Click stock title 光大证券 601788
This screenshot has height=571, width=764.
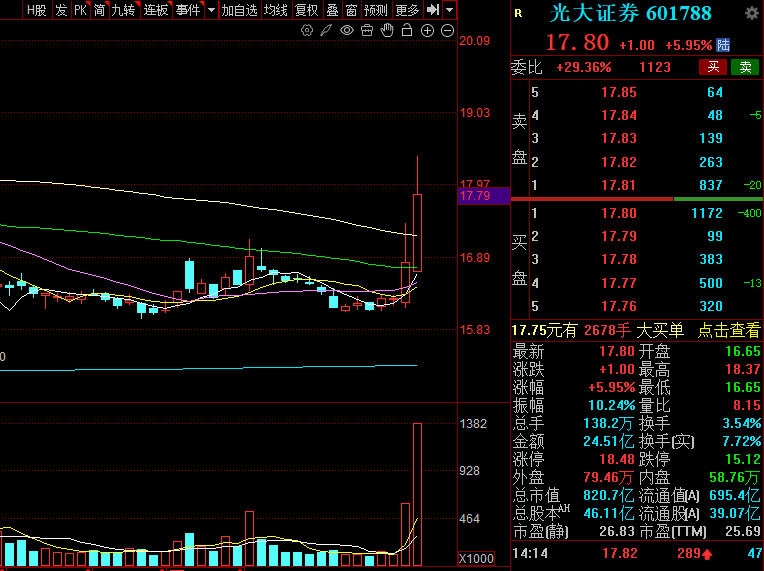coord(630,14)
